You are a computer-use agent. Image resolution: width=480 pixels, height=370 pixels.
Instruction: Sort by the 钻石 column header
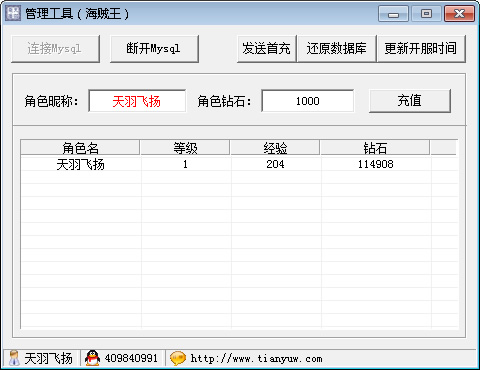375,148
